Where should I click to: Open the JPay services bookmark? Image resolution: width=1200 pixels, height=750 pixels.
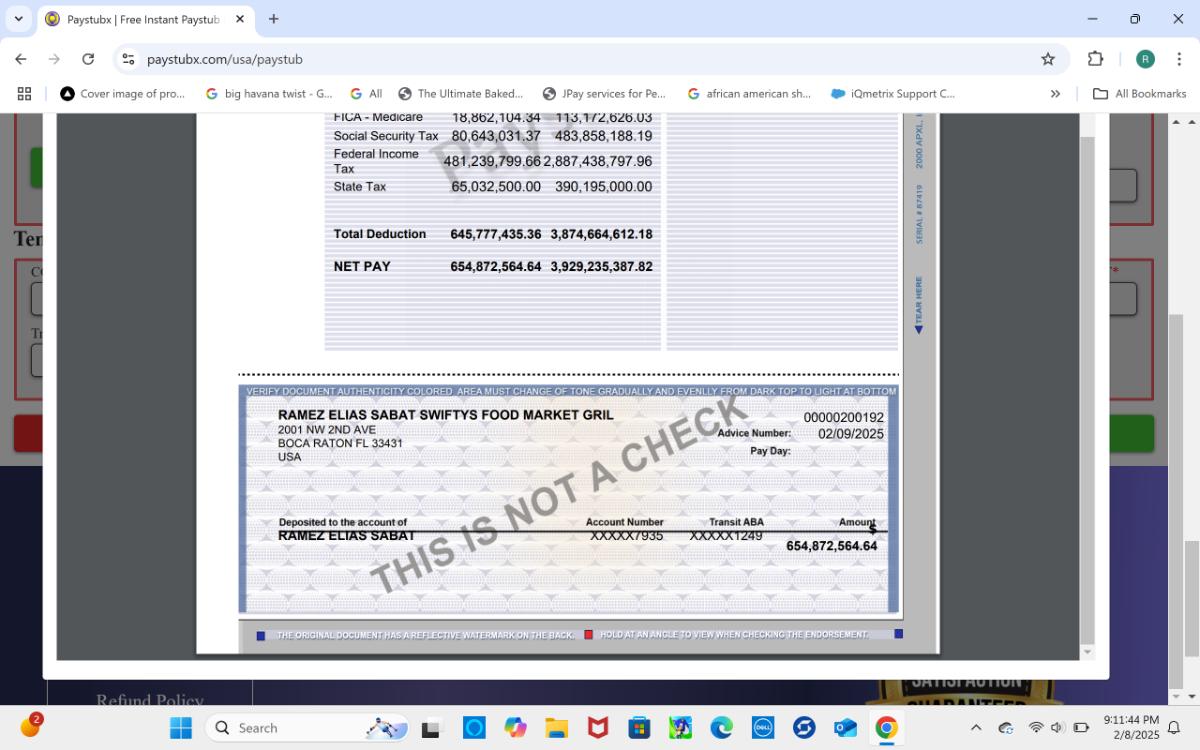pyautogui.click(x=604, y=94)
